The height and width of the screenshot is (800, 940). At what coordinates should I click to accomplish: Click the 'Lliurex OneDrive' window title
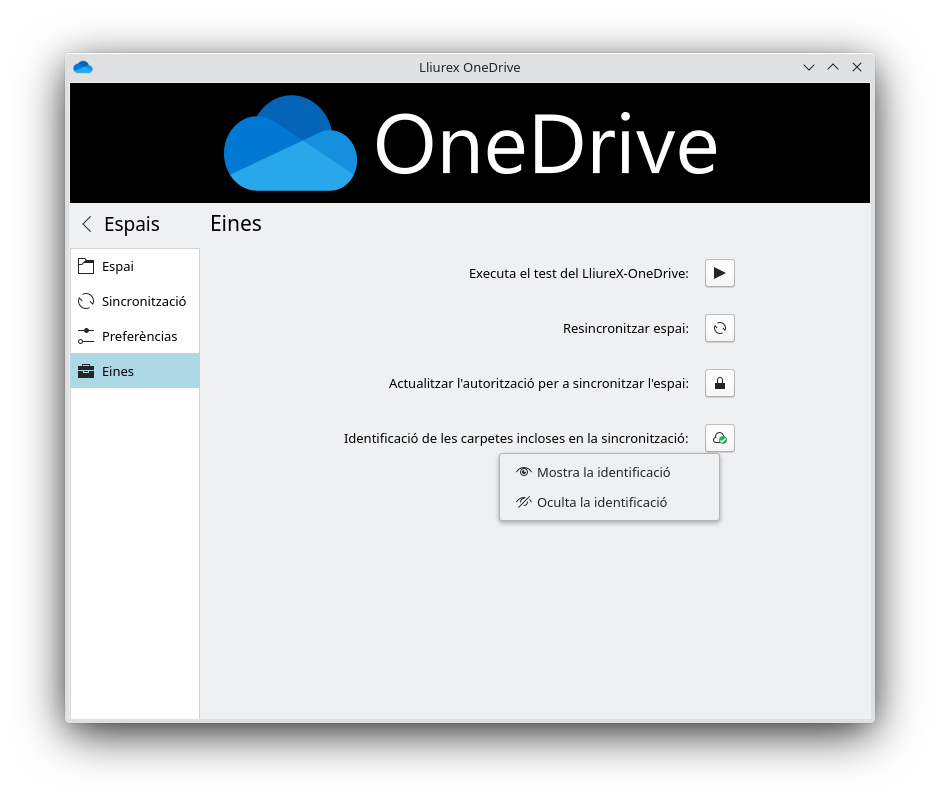[469, 67]
